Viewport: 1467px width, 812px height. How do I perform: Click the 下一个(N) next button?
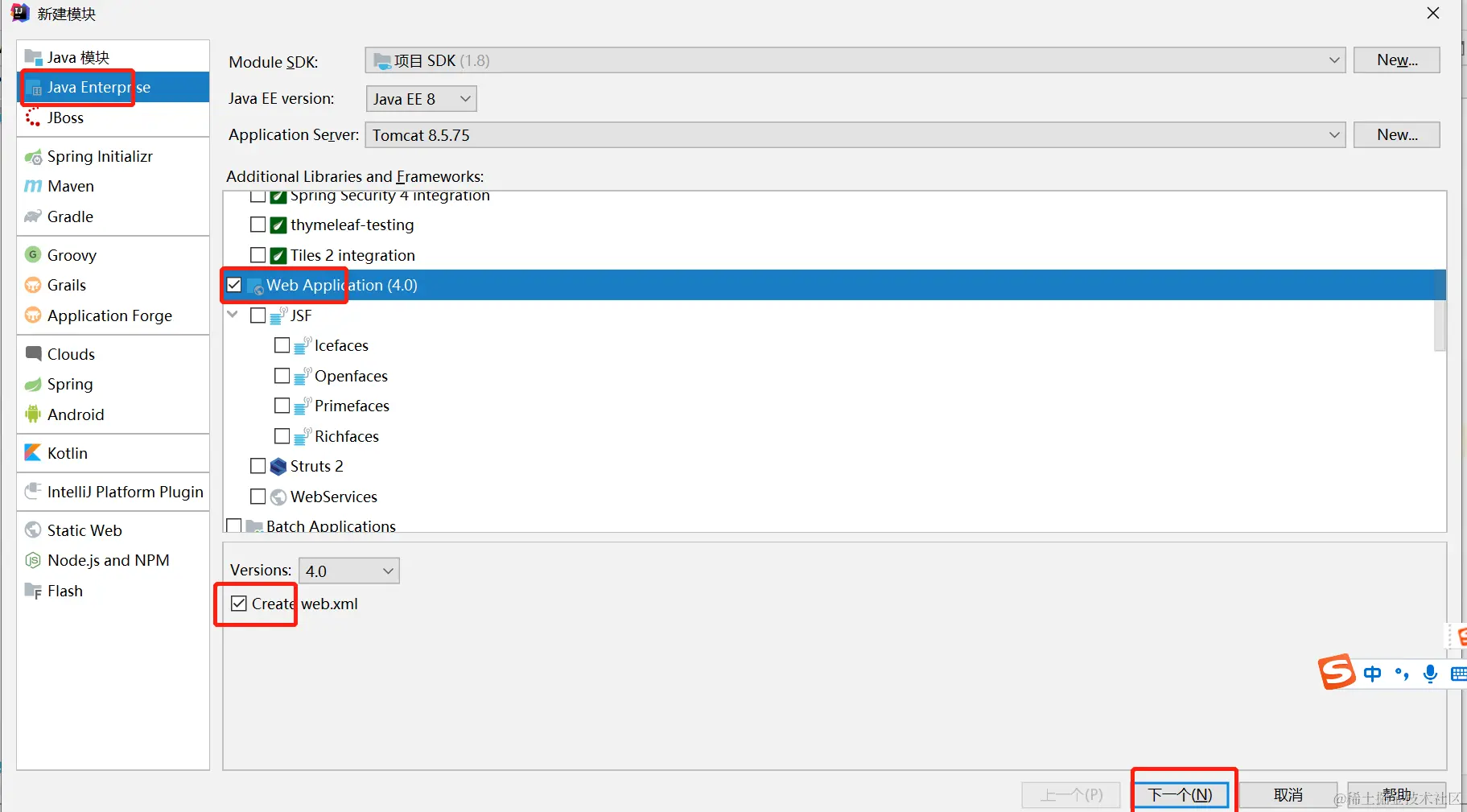tap(1181, 795)
